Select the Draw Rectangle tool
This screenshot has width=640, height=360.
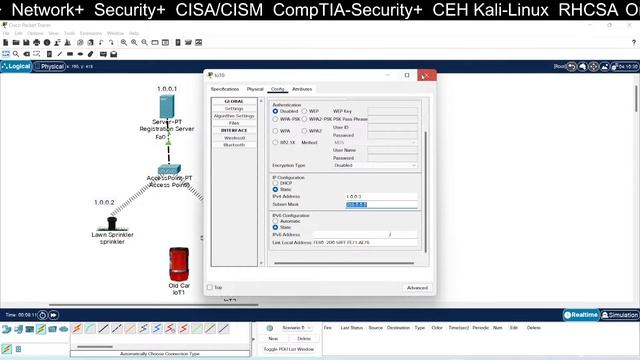70,54
